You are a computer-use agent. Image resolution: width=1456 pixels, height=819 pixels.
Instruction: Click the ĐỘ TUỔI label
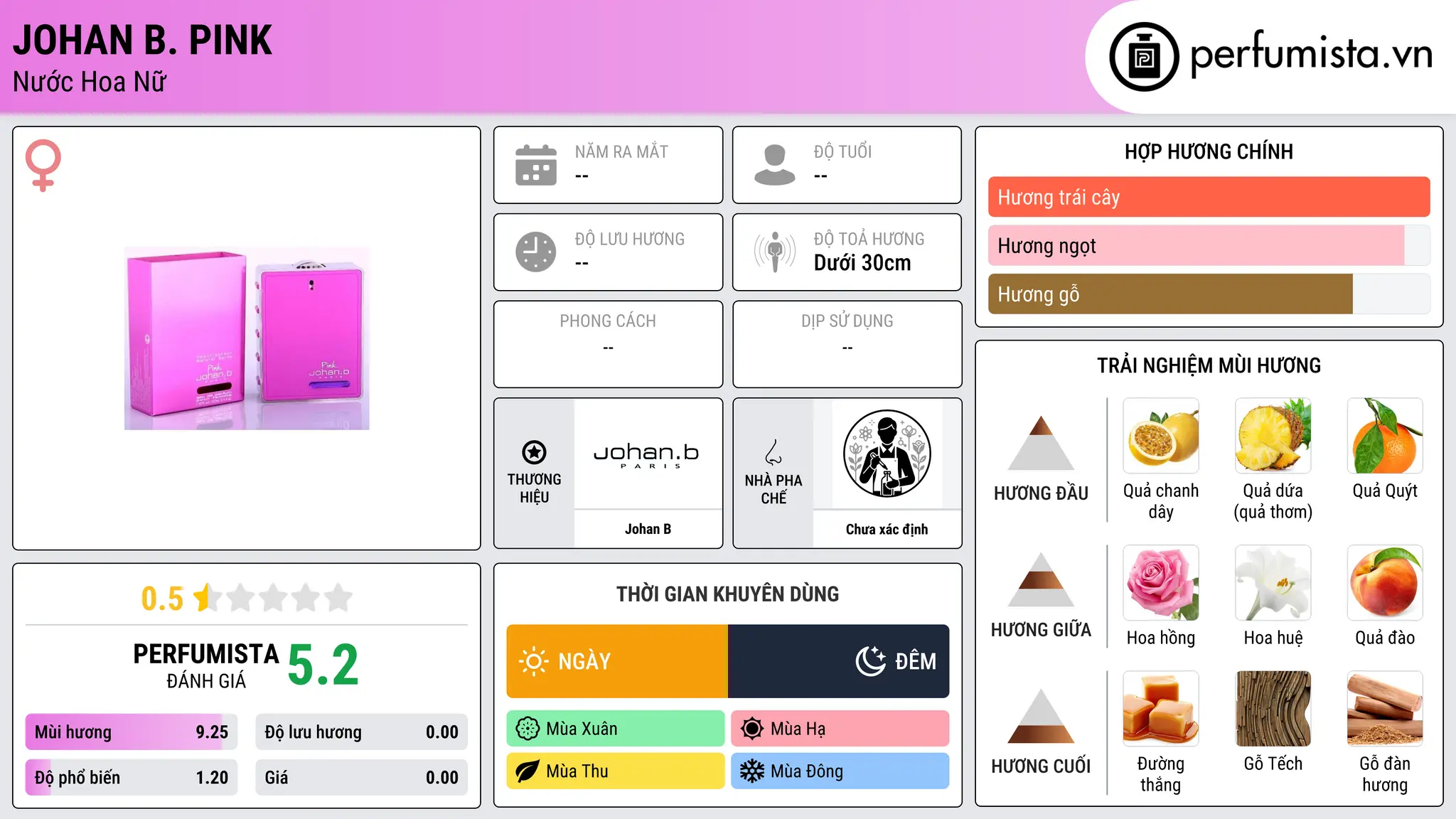click(x=842, y=151)
